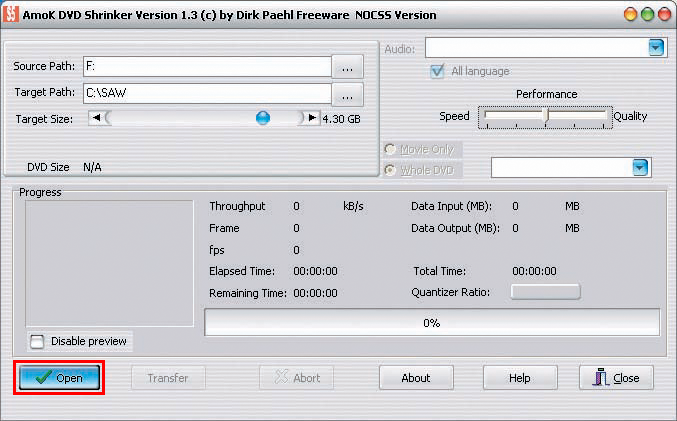Click the Quality label beside the slider

pos(630,117)
